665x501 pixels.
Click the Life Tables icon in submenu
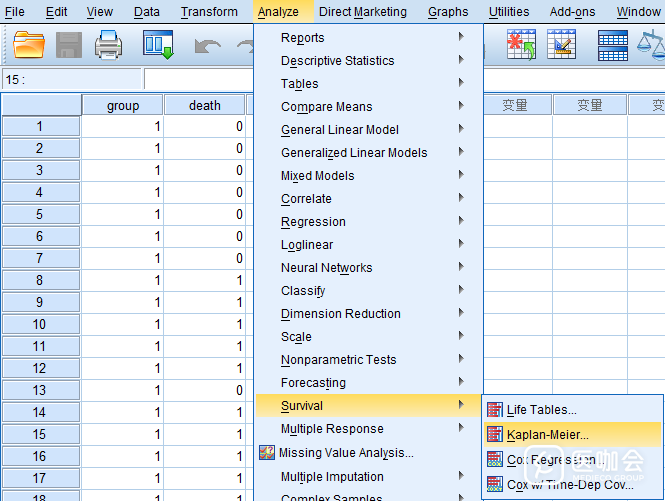coord(494,409)
